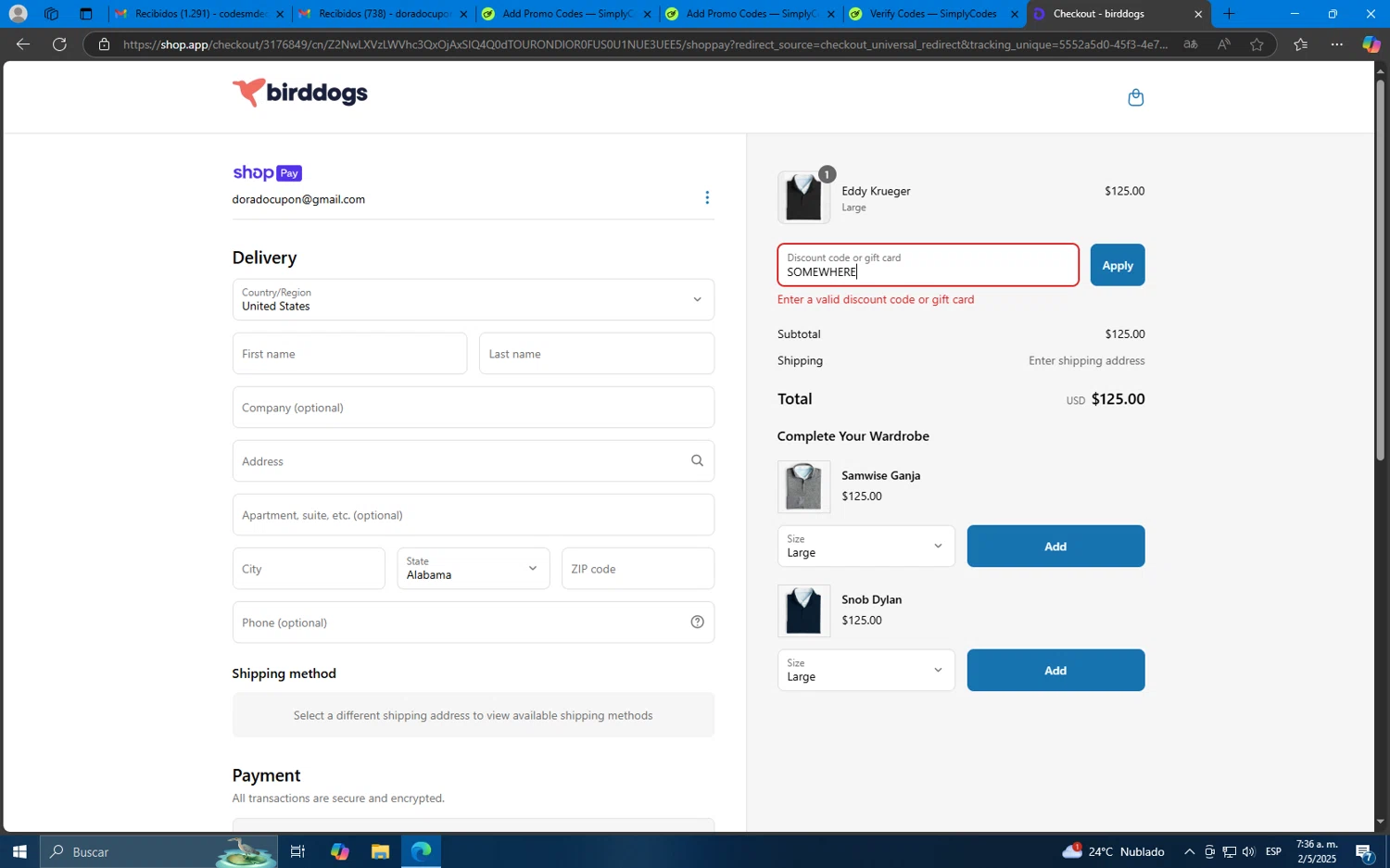This screenshot has height=868, width=1390.
Task: Close the Verify Codes tab
Action: pyautogui.click(x=1014, y=14)
